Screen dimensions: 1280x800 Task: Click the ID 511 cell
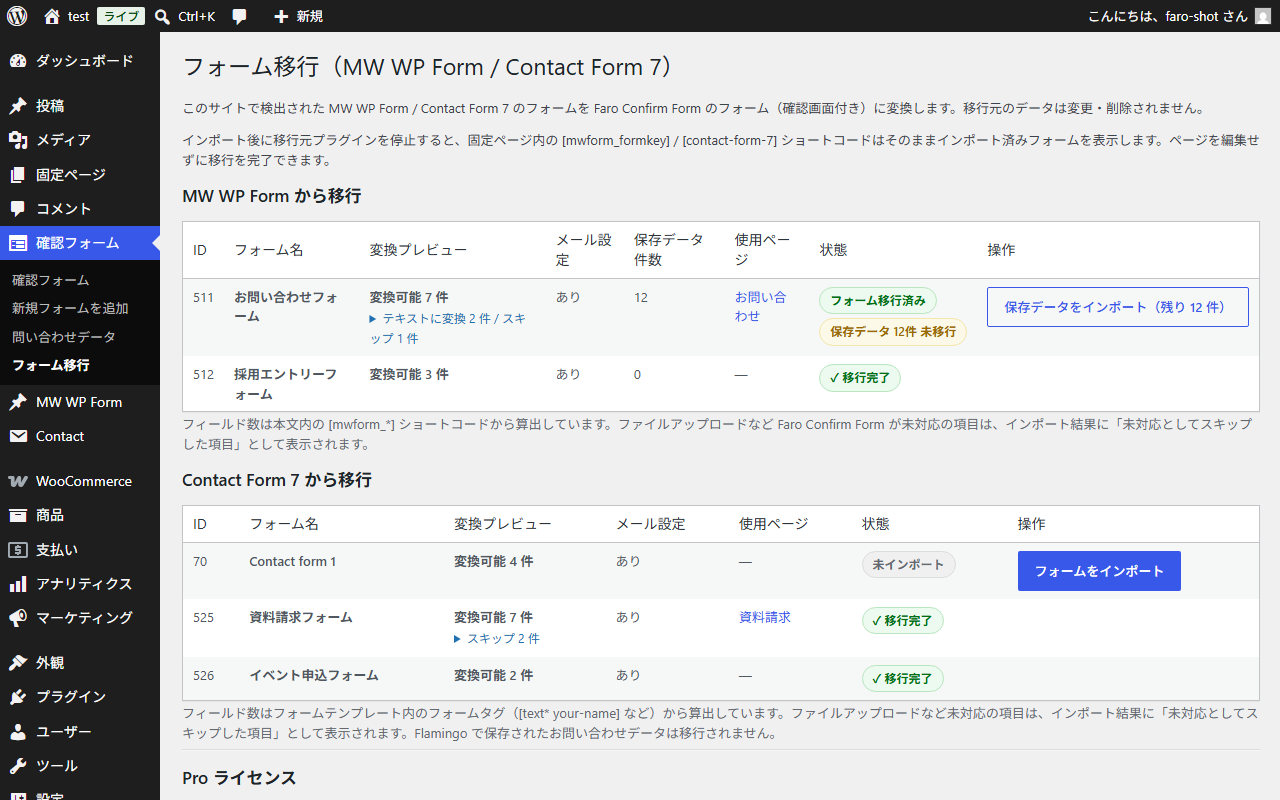pos(203,297)
